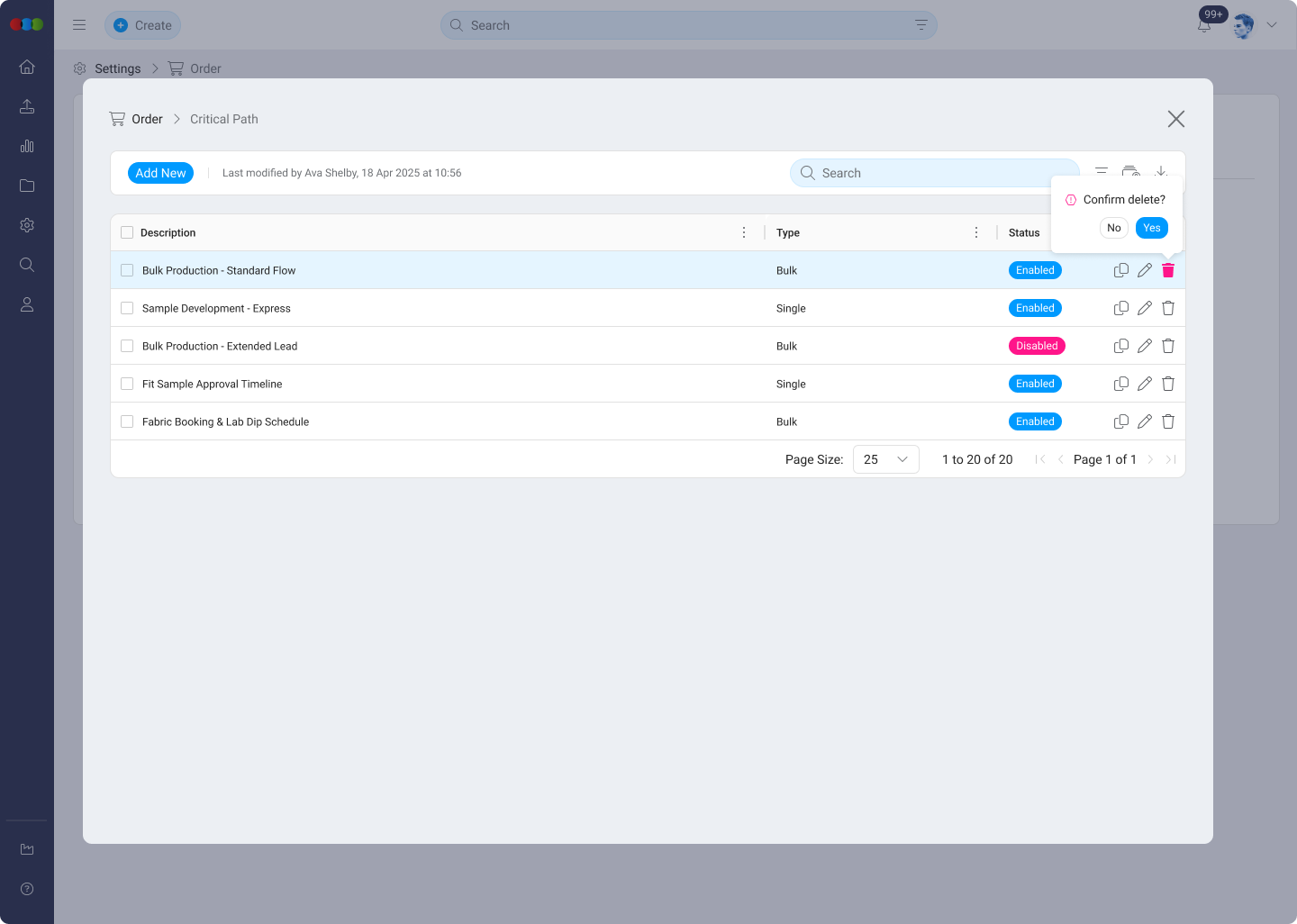This screenshot has height=924, width=1297.
Task: Click the Add New button
Action: pos(160,173)
